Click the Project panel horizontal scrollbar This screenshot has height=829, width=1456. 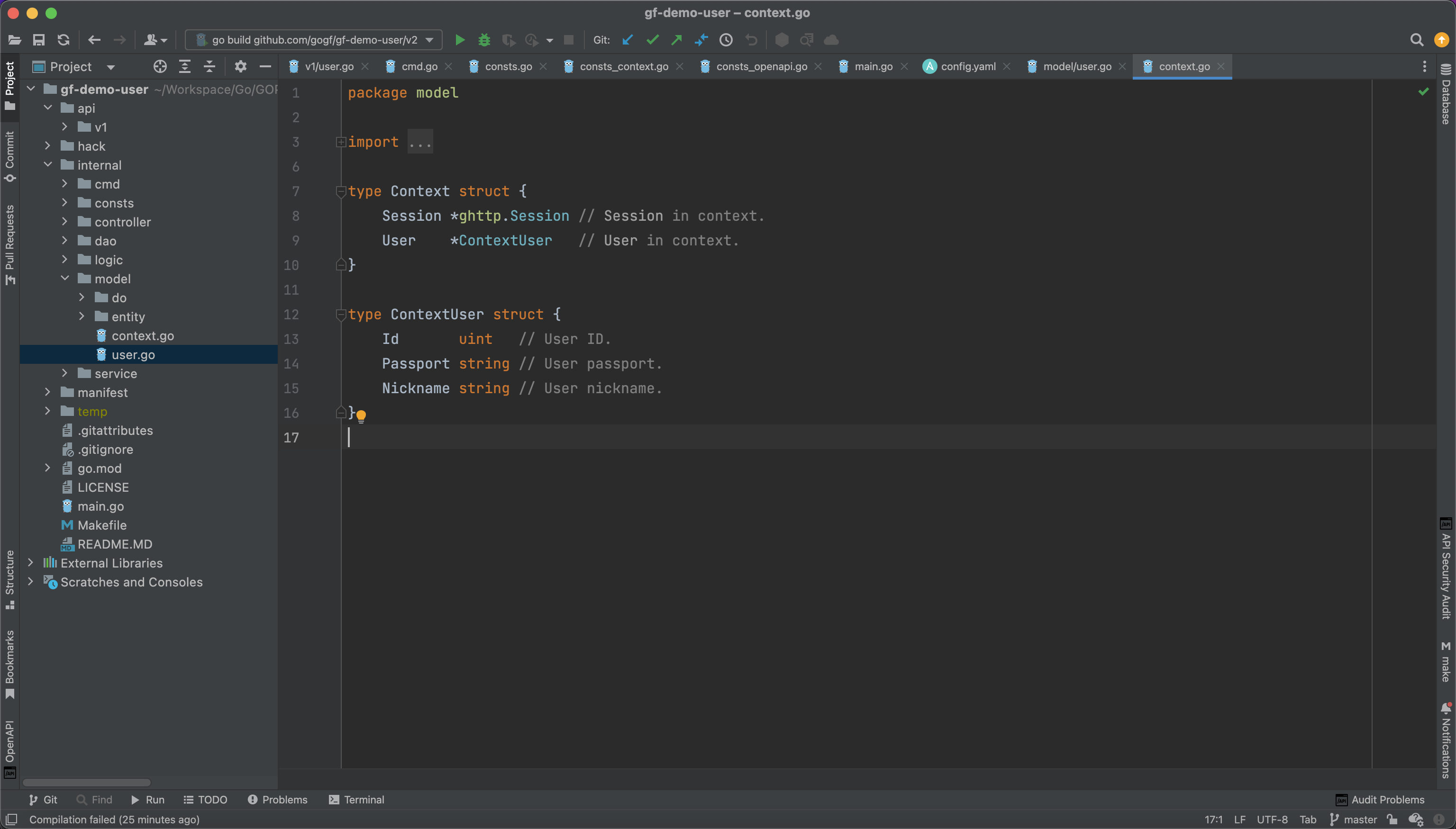coord(87,782)
